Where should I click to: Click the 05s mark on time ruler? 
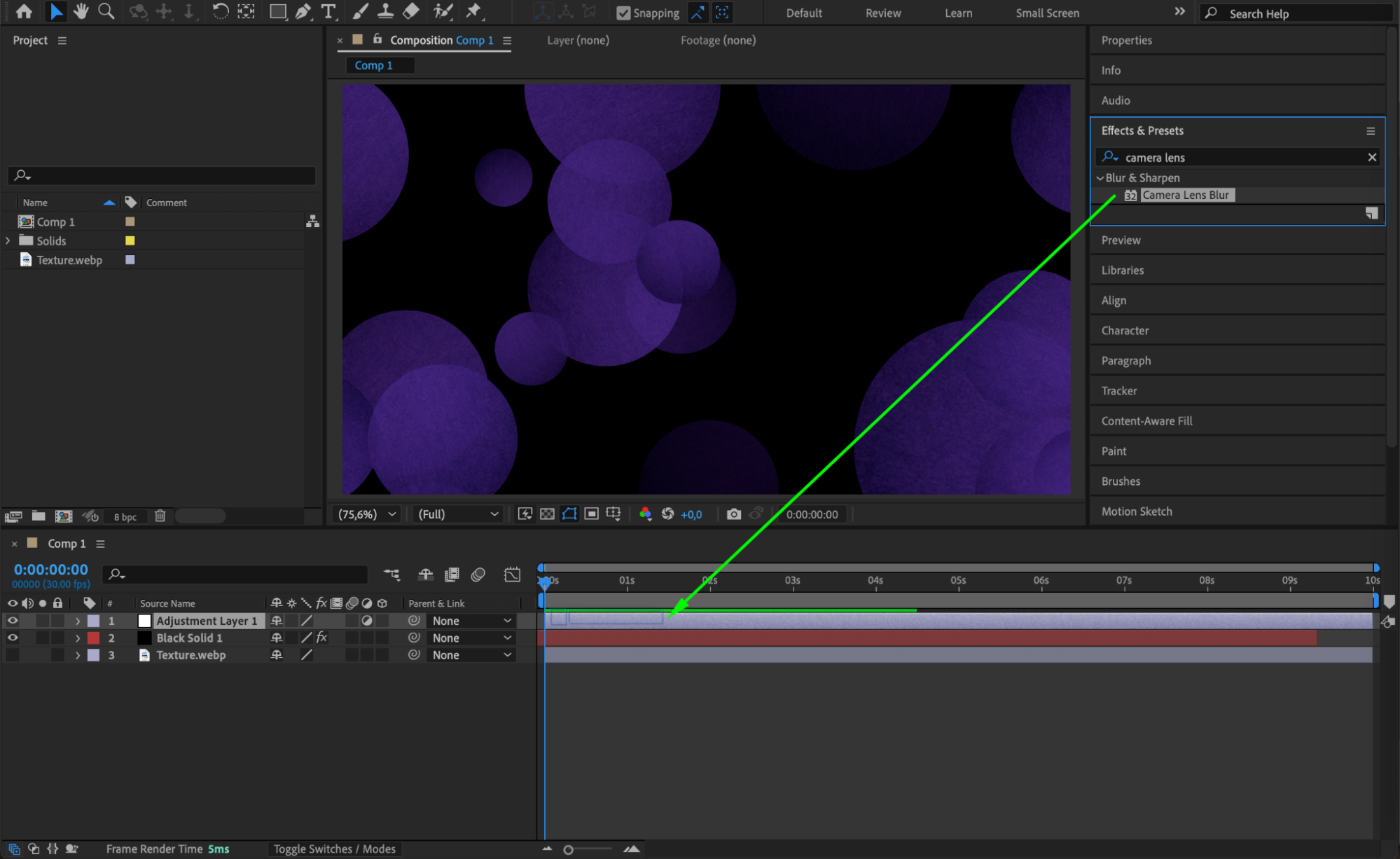tap(957, 581)
